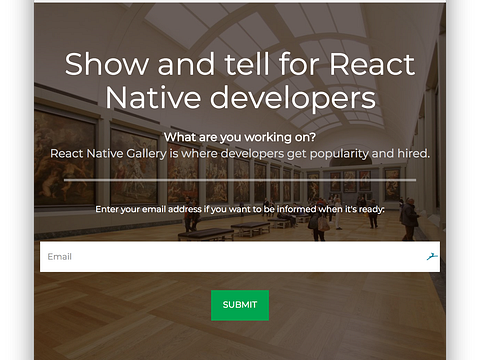Click the text "What are you working on?"
480x360 pixels.
click(x=240, y=137)
